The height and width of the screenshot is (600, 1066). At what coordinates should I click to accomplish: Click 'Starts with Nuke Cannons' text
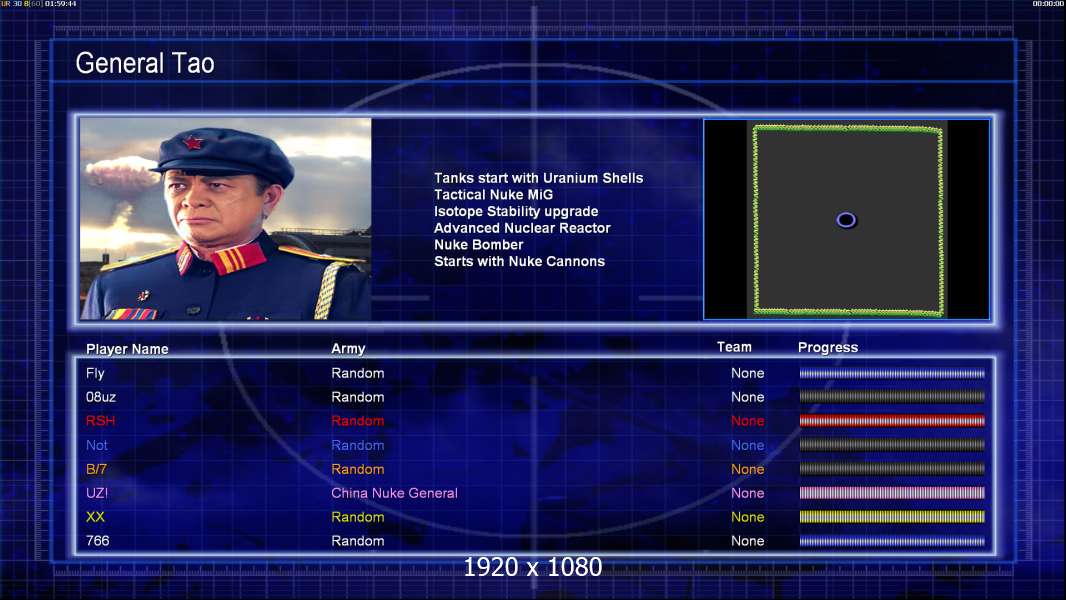(519, 262)
